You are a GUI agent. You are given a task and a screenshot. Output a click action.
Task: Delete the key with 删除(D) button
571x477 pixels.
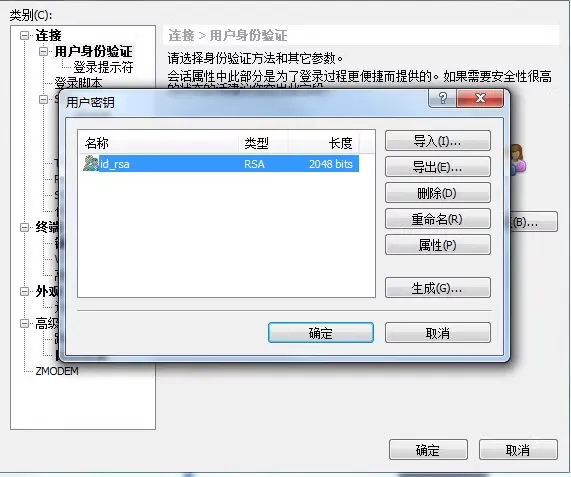(x=438, y=193)
